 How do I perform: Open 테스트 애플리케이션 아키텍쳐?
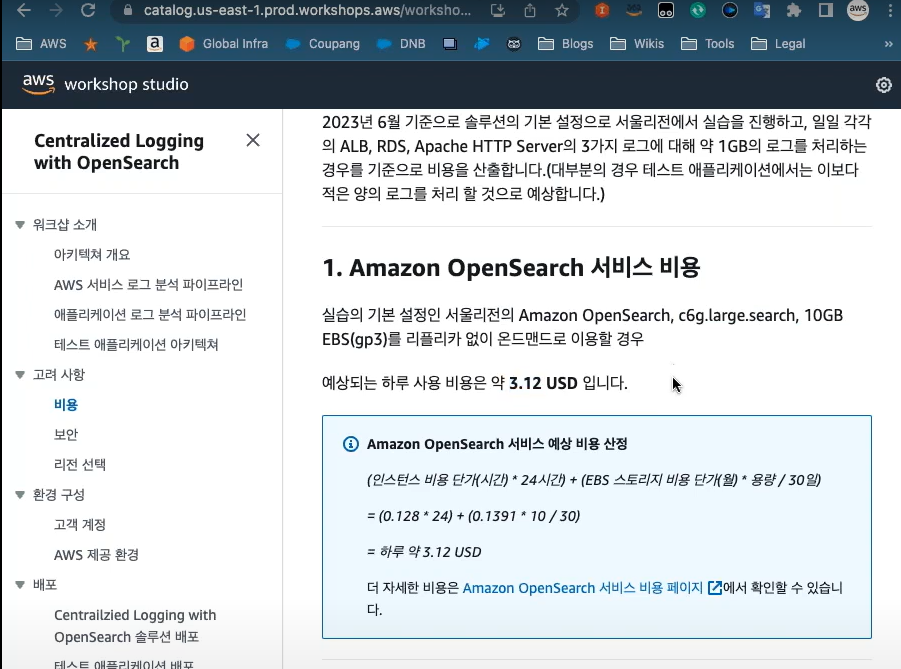pos(136,344)
